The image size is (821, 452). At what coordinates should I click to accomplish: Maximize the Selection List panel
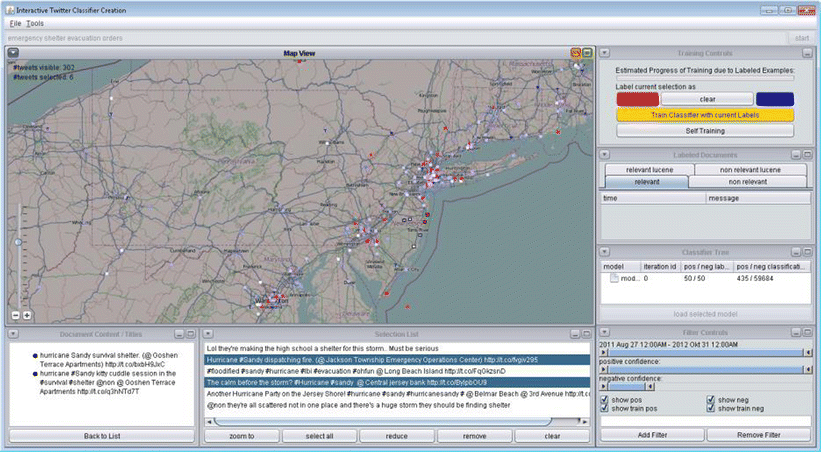tap(587, 333)
